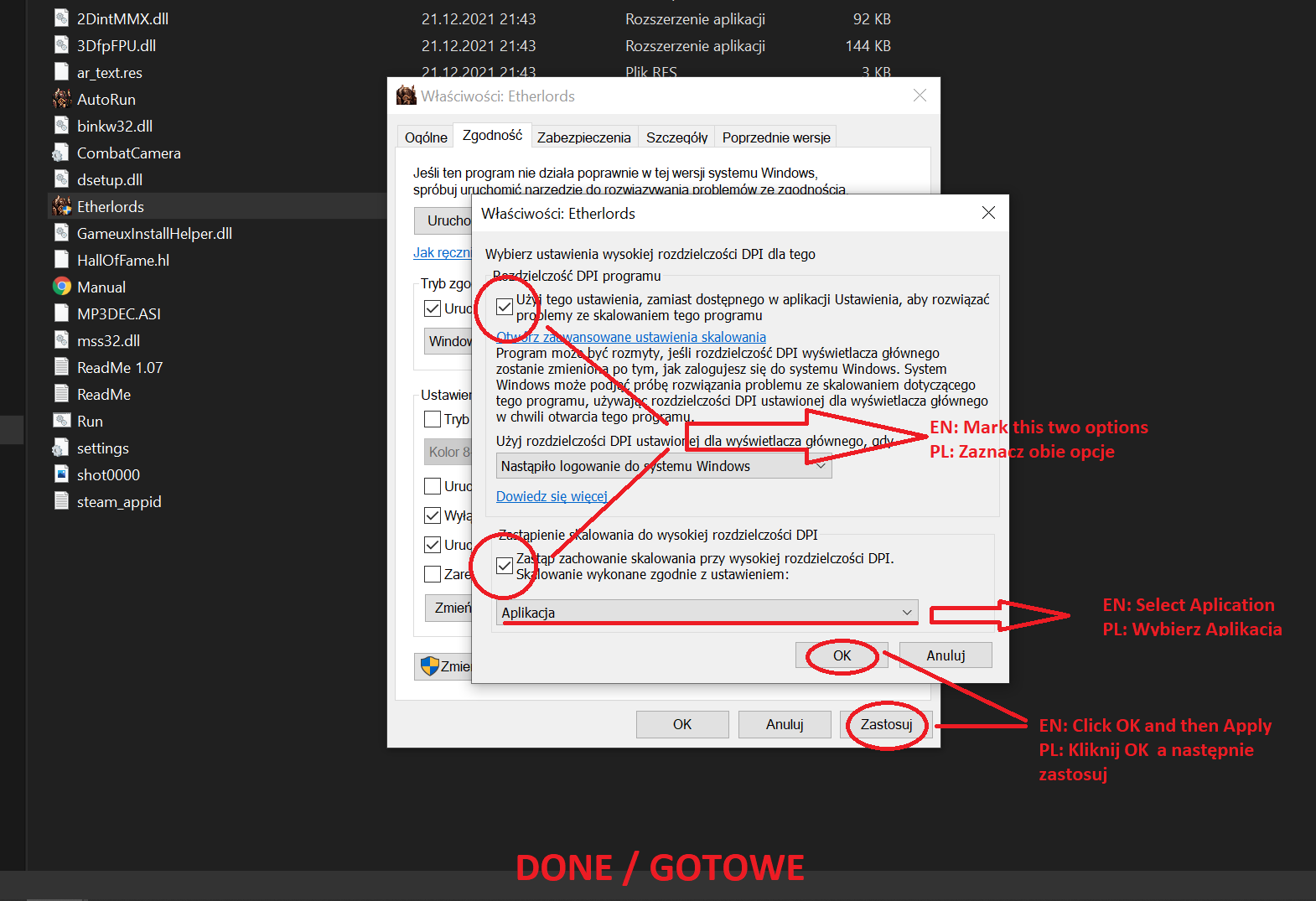
Task: Select the MP3DEC.ASI file icon
Action: click(x=61, y=313)
